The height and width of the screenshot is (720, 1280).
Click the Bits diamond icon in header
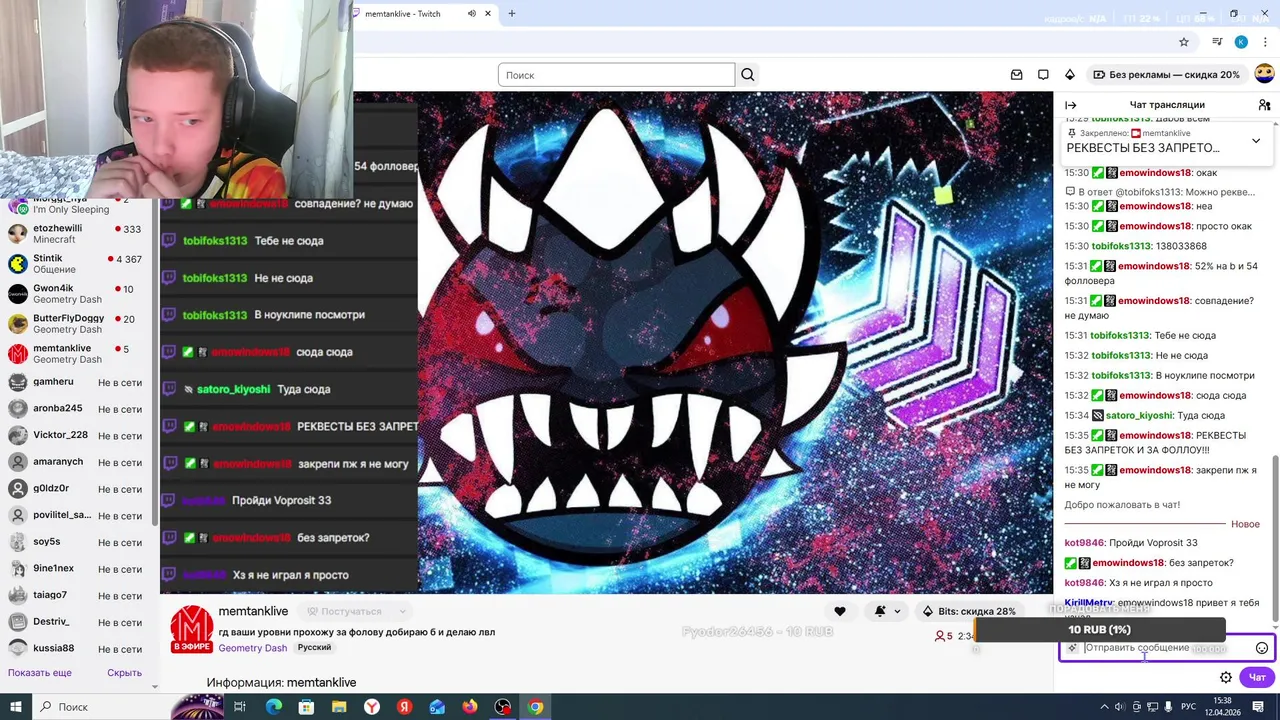(x=1069, y=75)
